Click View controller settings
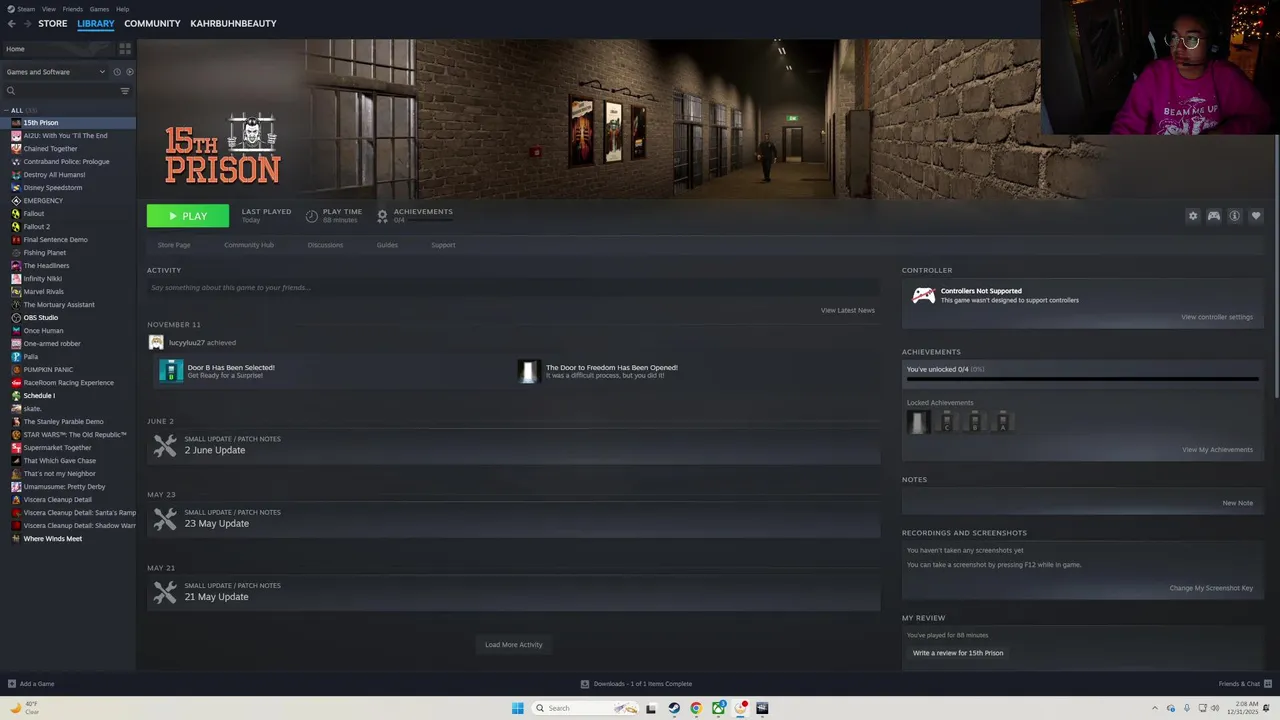Viewport: 1280px width, 720px height. [1217, 317]
